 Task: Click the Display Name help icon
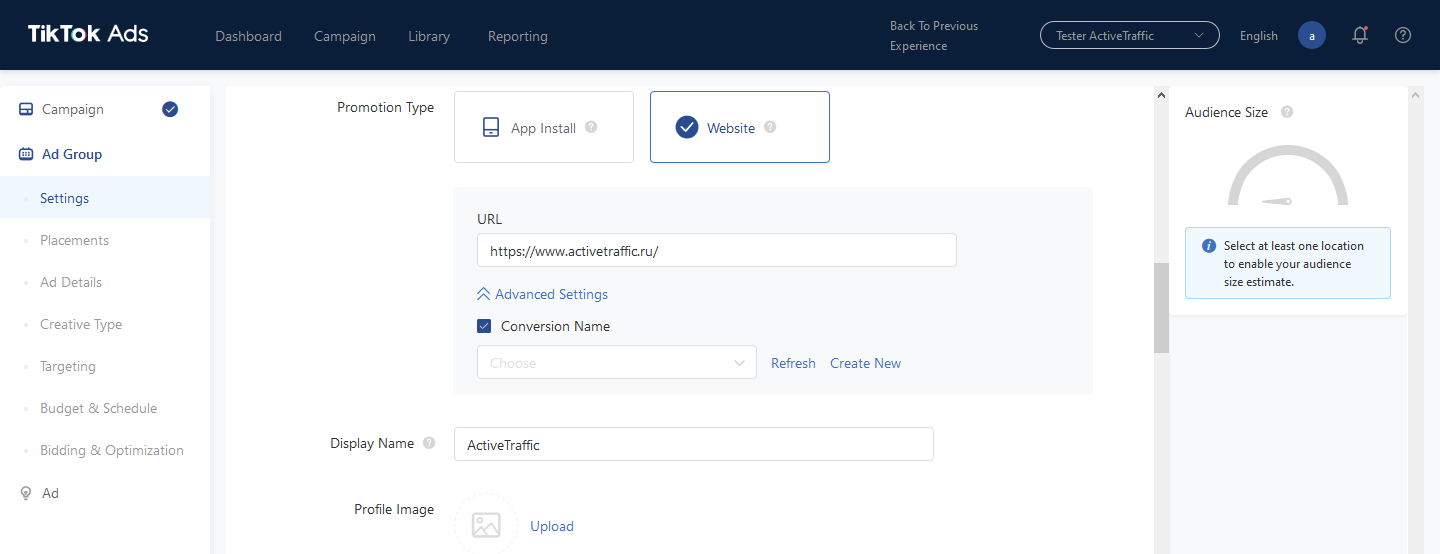[429, 443]
